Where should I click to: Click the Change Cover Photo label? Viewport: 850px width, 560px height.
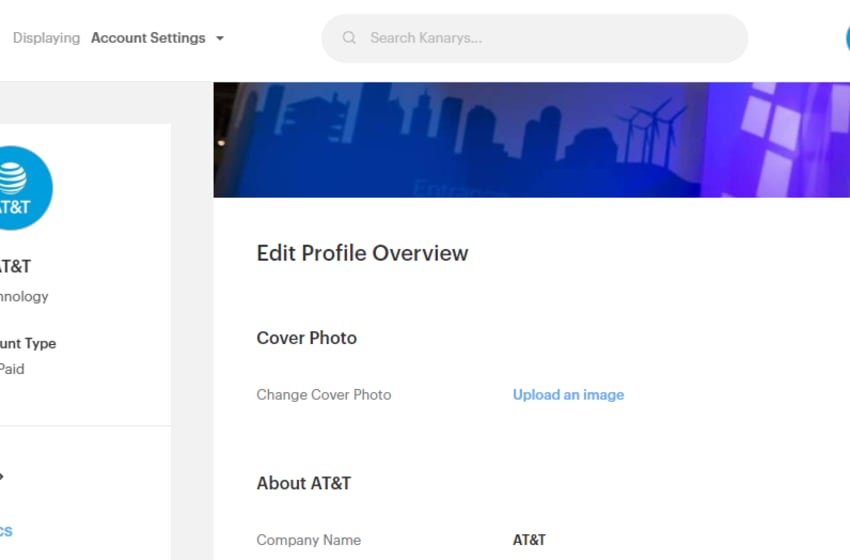click(324, 395)
